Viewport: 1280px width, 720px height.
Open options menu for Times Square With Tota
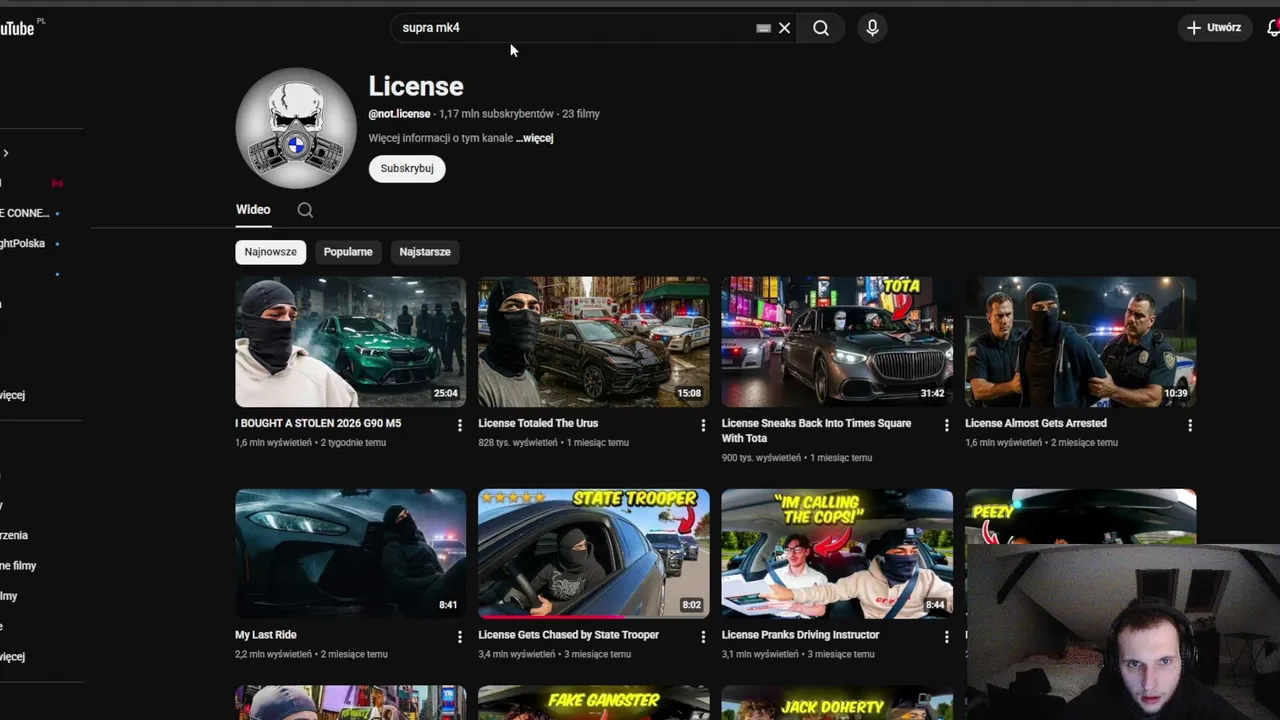point(946,426)
